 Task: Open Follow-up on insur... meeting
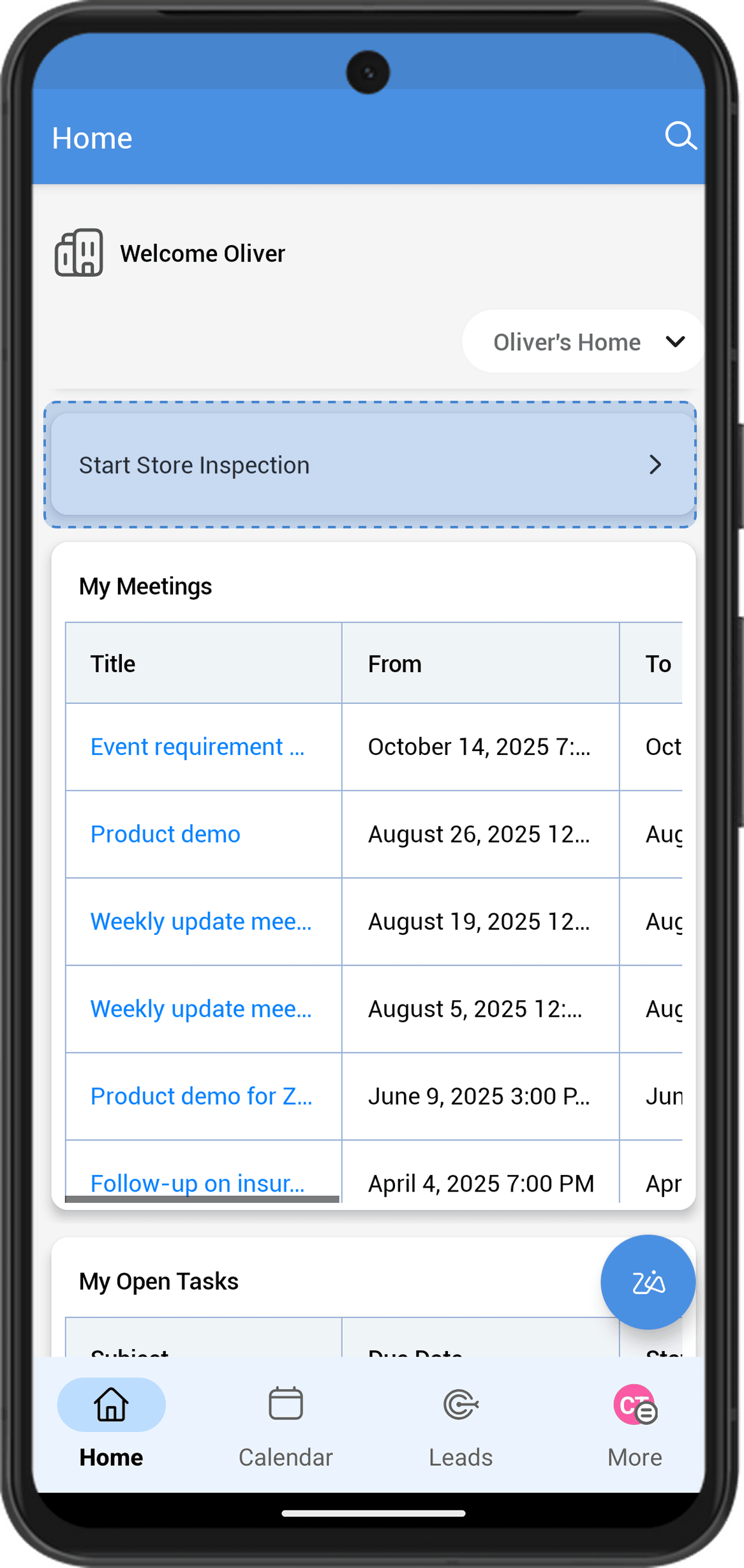tap(197, 1182)
